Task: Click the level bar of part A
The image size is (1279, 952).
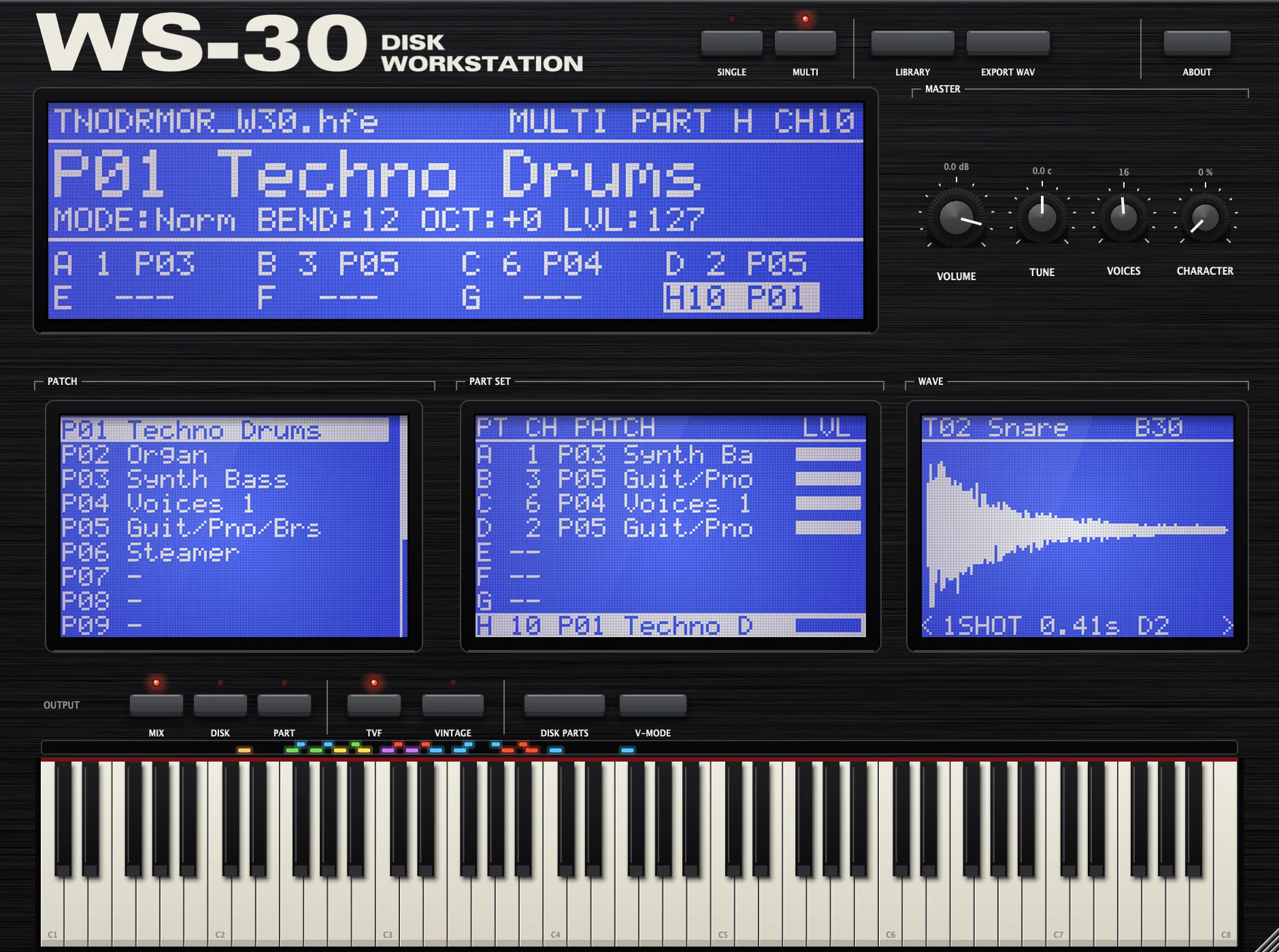Action: (x=828, y=454)
